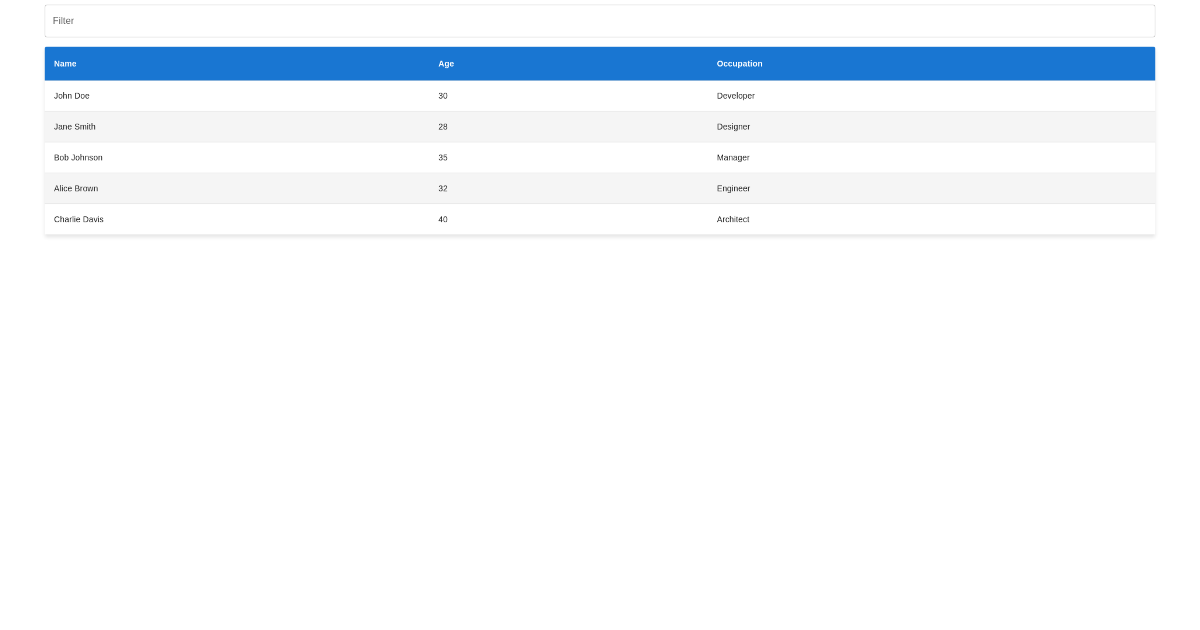Click the Name column header label
This screenshot has width=1200, height=630.
64,63
